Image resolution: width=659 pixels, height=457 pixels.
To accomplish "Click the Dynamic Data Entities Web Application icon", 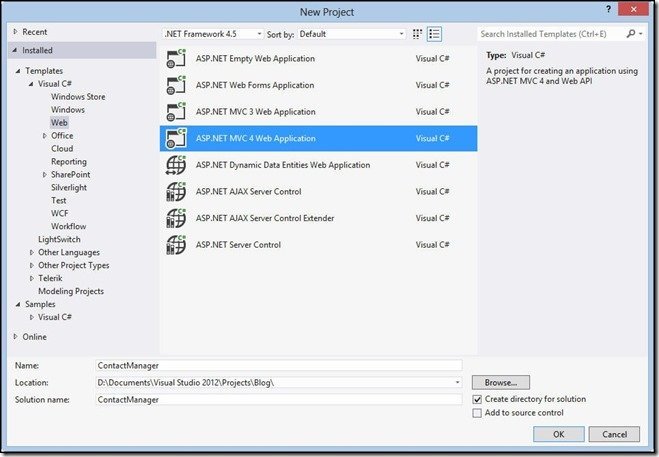I will [176, 165].
